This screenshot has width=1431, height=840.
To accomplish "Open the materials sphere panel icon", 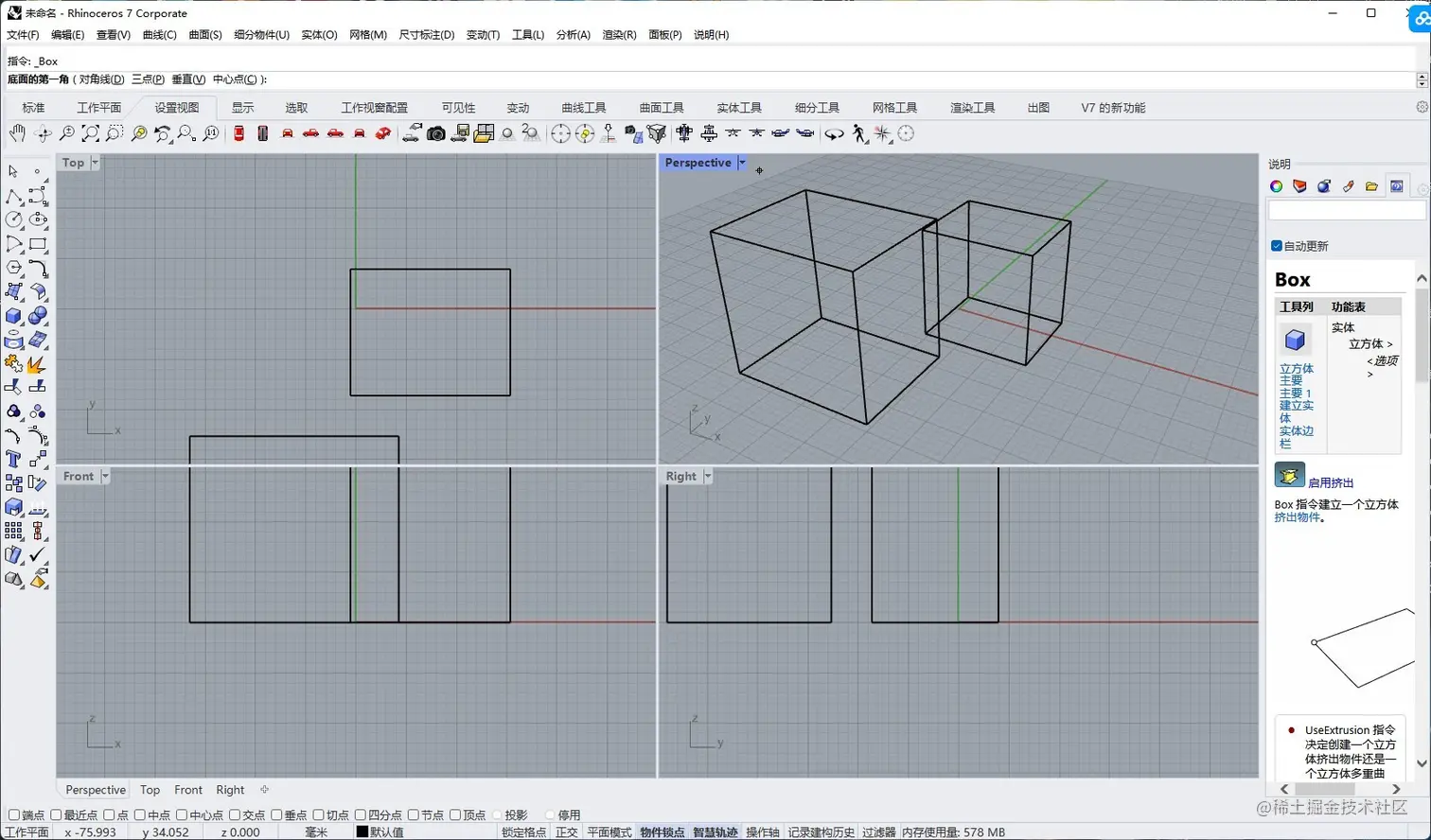I will point(1323,186).
